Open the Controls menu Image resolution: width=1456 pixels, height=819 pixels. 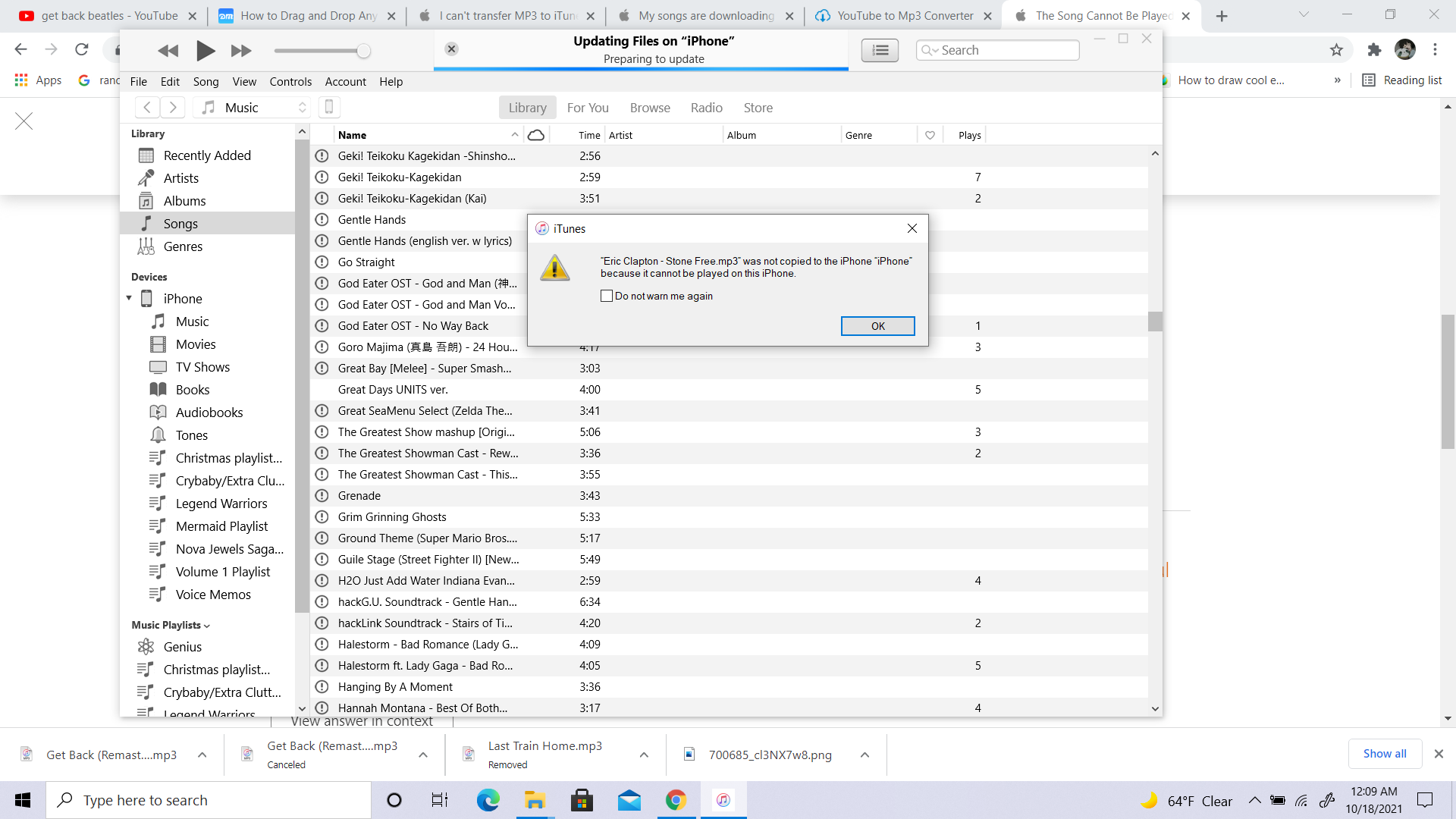point(290,82)
